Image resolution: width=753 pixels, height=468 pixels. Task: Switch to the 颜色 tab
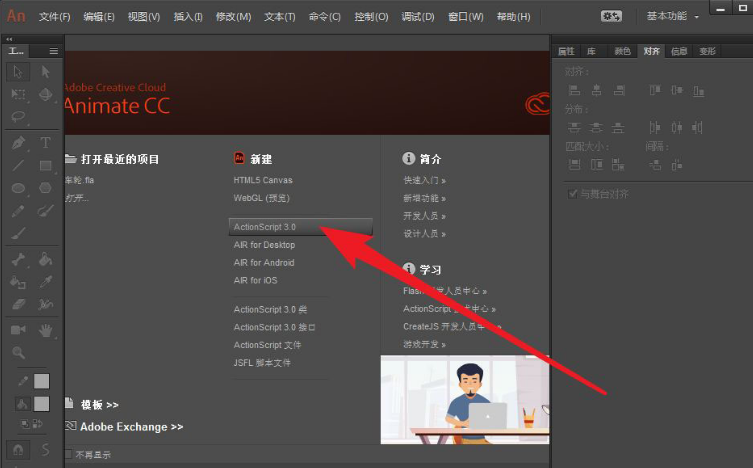[622, 51]
